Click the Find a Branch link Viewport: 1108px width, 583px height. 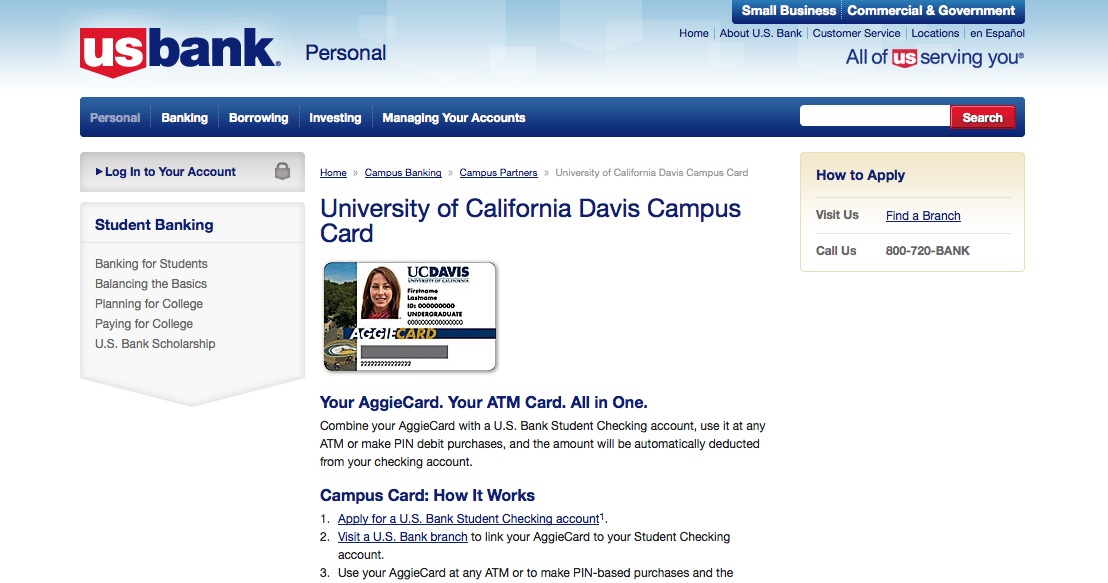pyautogui.click(x=923, y=216)
